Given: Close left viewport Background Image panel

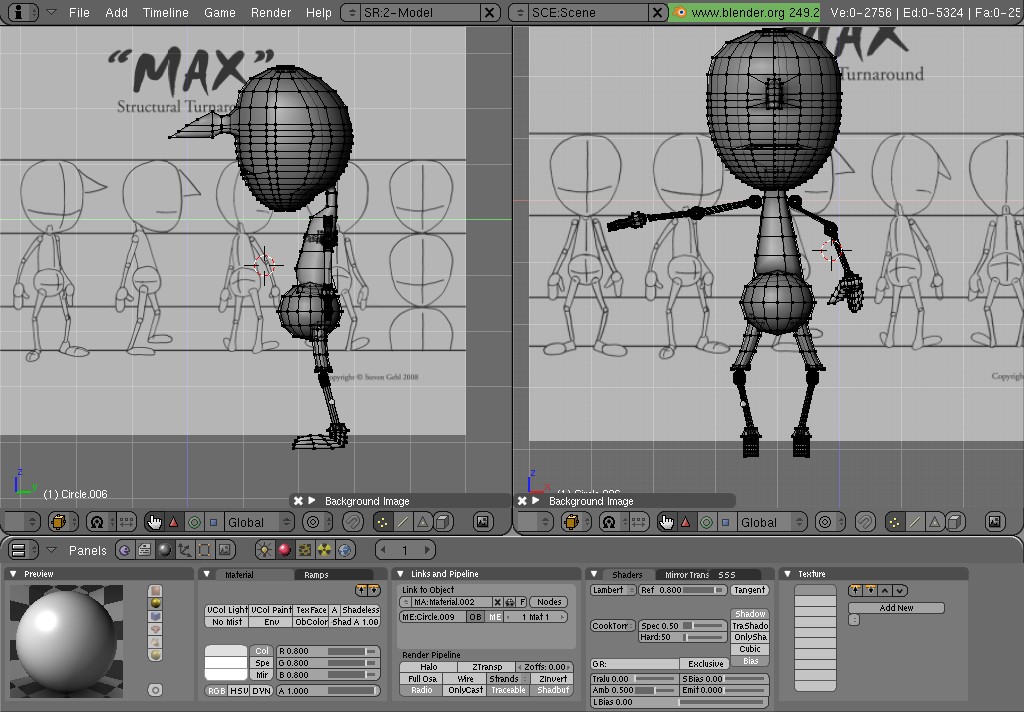Looking at the screenshot, I should [x=298, y=501].
